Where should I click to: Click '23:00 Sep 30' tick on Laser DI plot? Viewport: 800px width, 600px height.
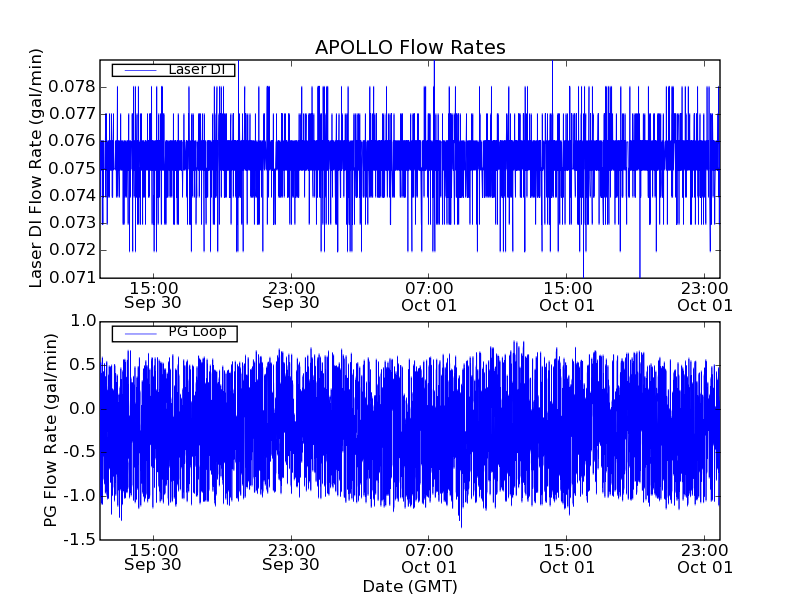pyautogui.click(x=291, y=296)
